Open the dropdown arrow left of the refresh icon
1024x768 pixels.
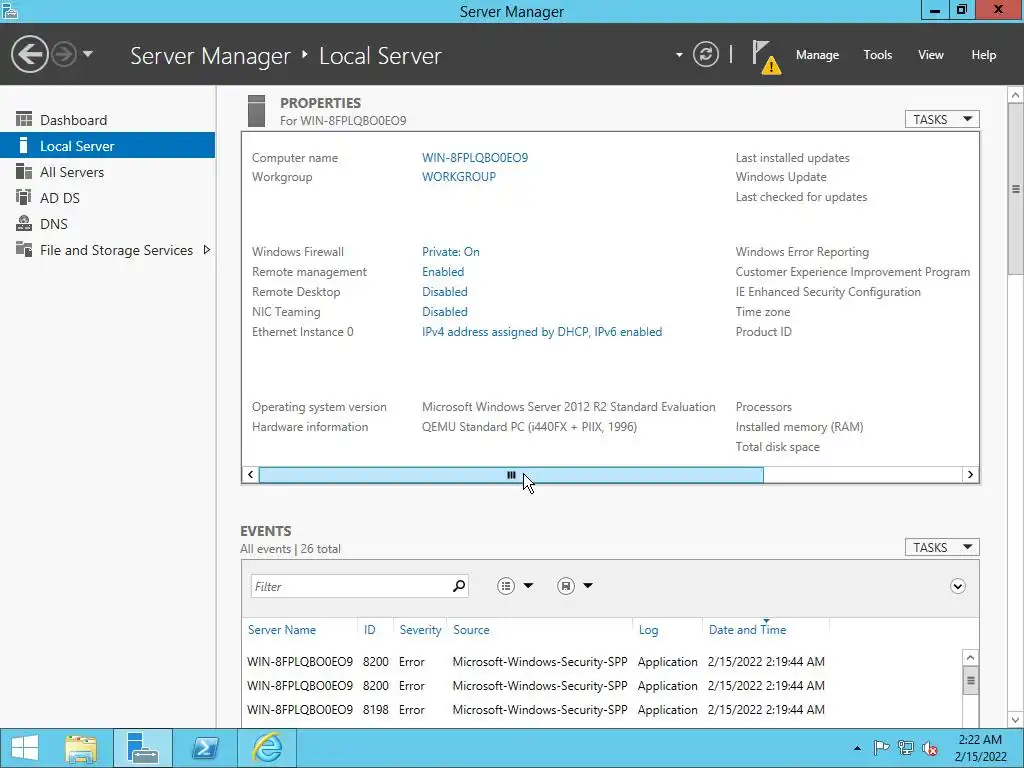679,55
